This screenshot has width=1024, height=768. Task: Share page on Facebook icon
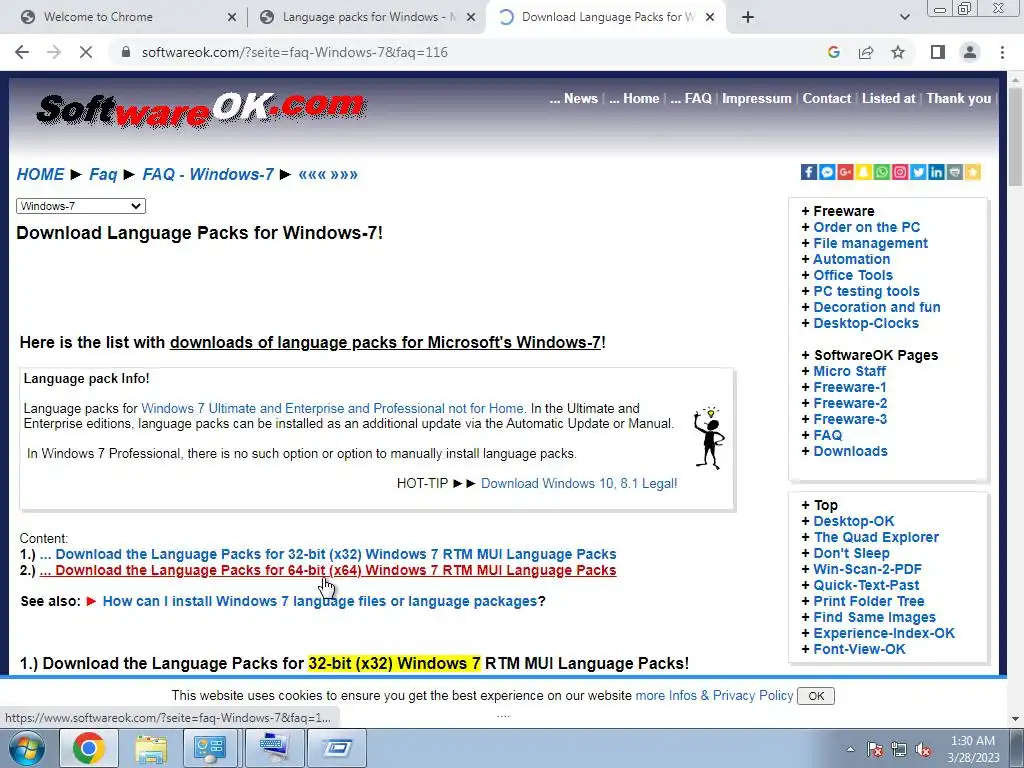[x=808, y=172]
